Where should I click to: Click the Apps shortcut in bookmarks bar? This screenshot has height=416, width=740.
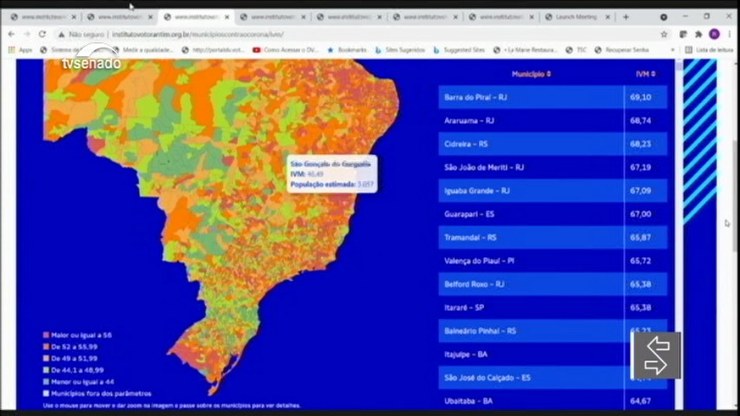click(x=20, y=49)
